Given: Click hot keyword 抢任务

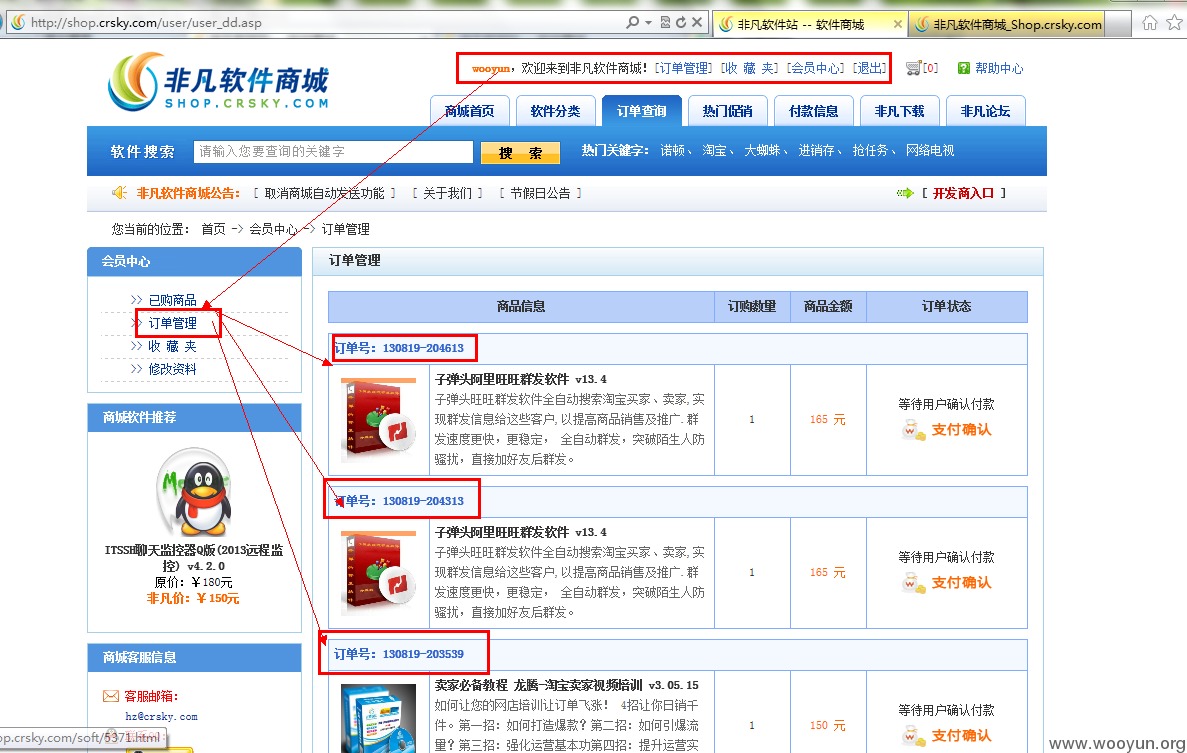Looking at the screenshot, I should (x=871, y=151).
